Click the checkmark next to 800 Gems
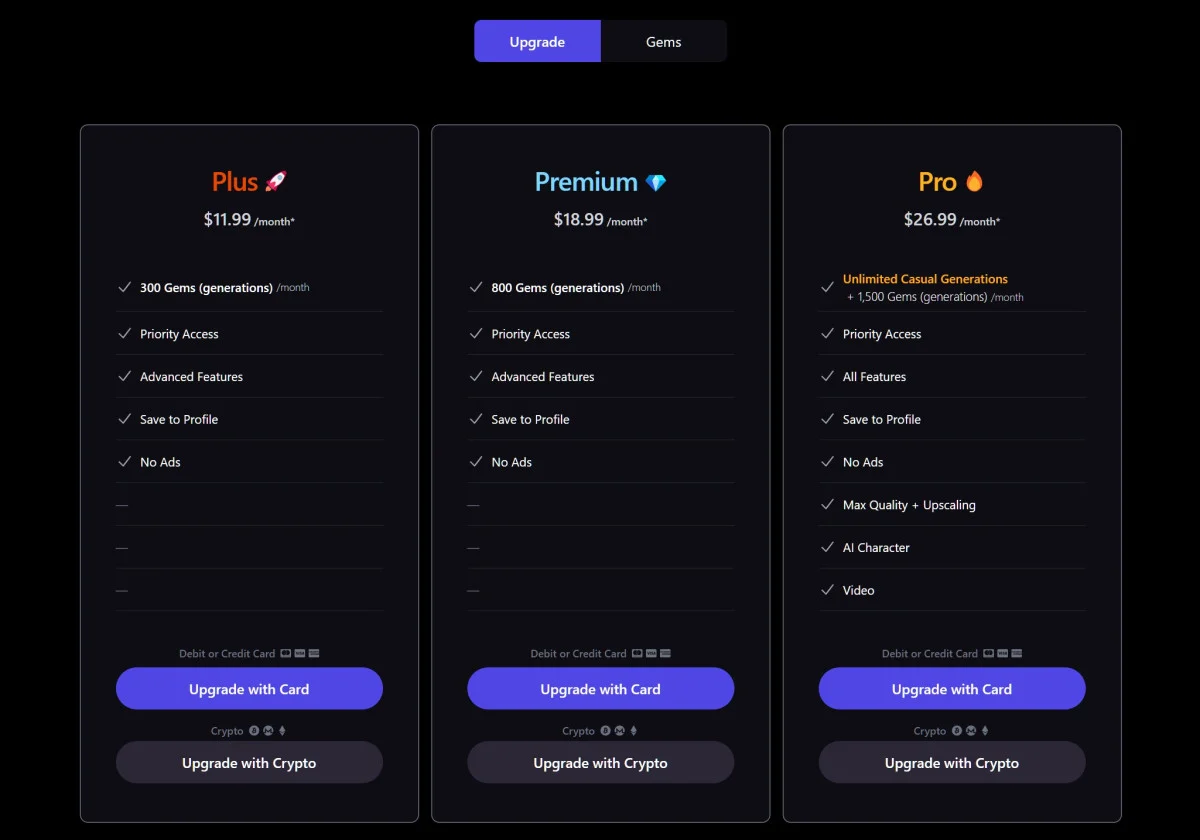The height and width of the screenshot is (840, 1200). pyautogui.click(x=476, y=287)
